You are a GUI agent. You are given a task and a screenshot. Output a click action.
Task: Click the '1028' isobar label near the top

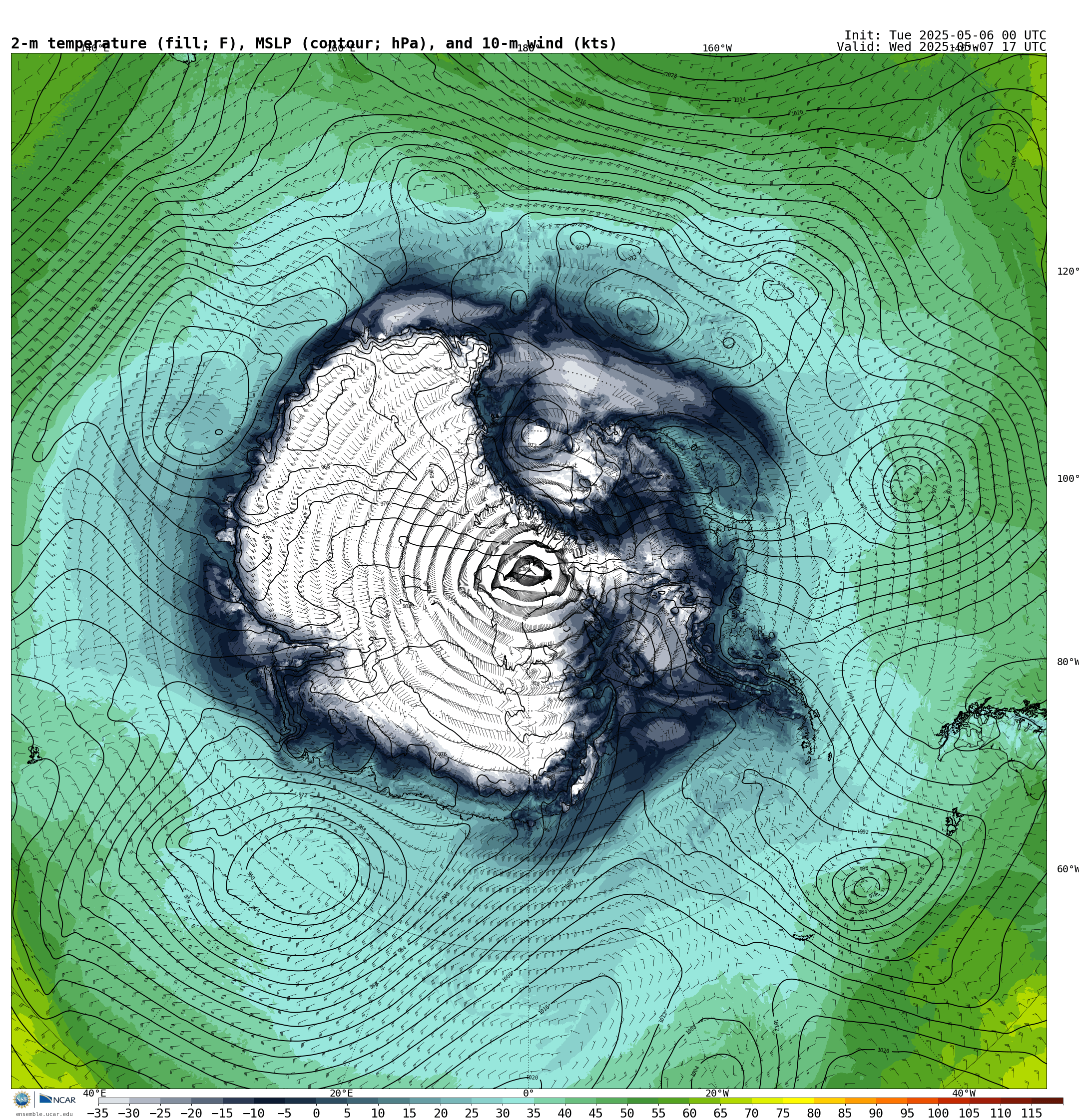coord(671,75)
